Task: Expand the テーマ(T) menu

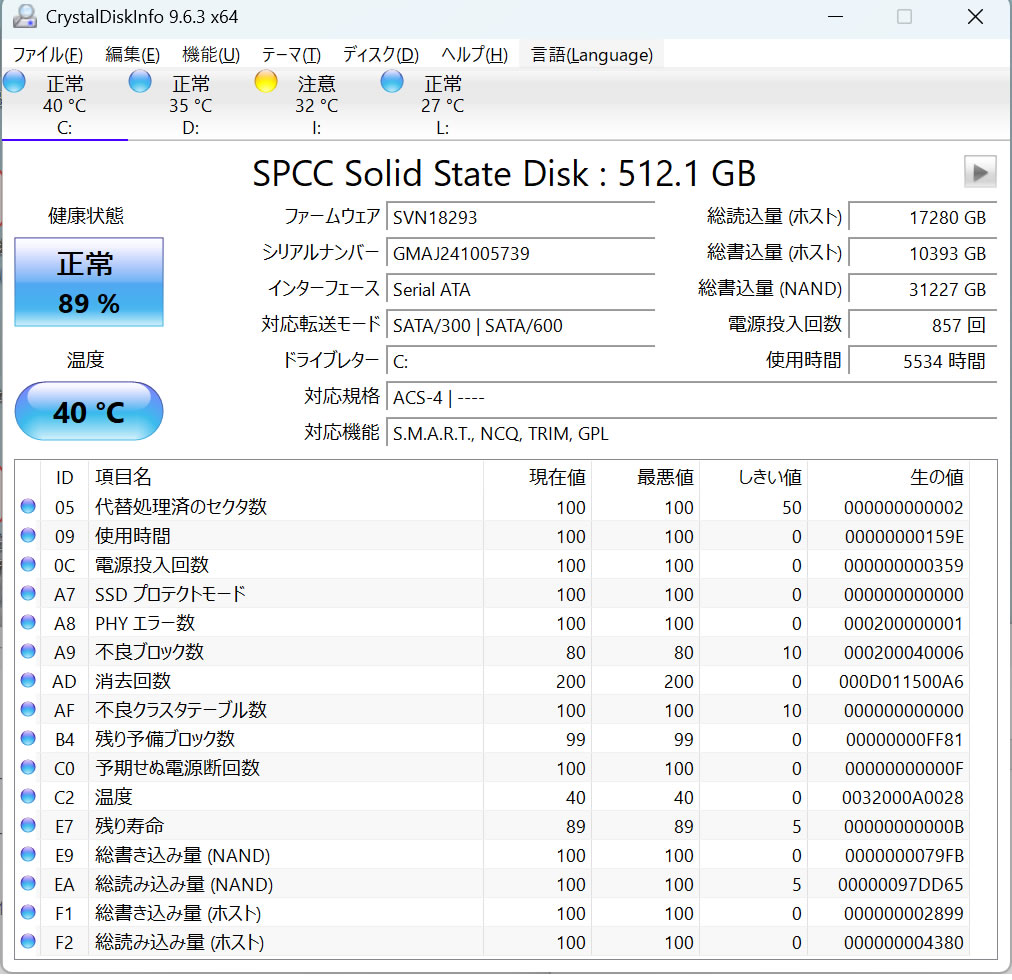Action: [291, 55]
